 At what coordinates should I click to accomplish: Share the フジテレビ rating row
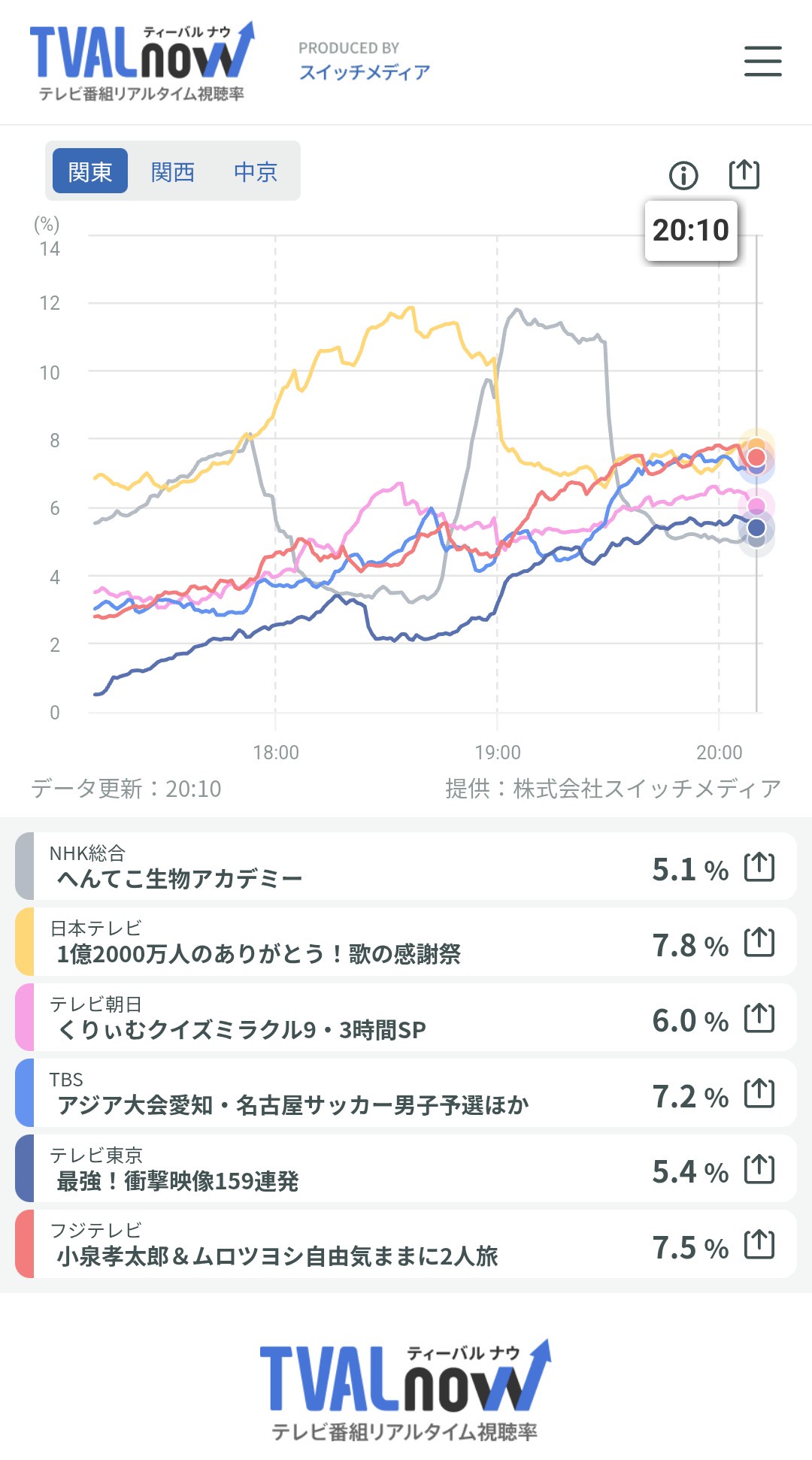759,1244
